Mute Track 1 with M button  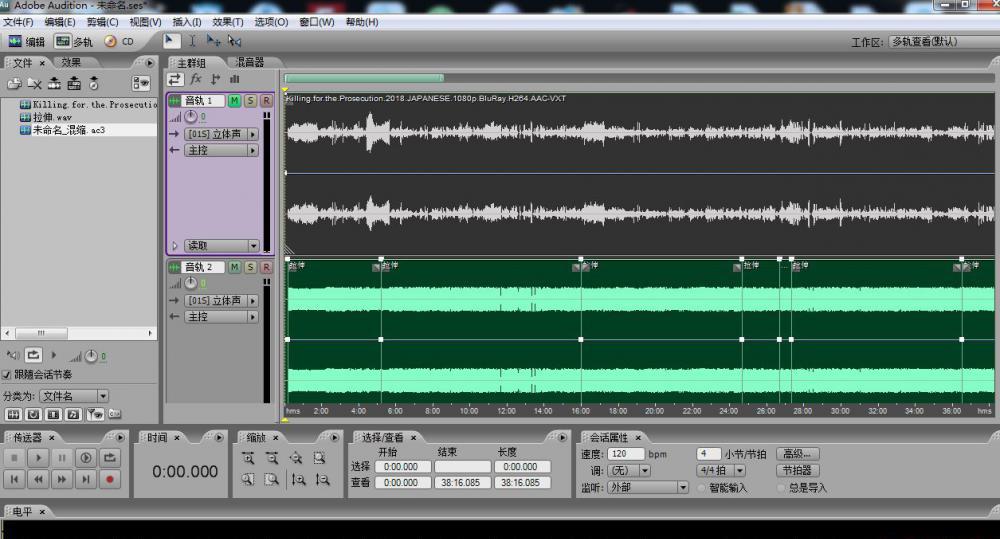[x=235, y=101]
